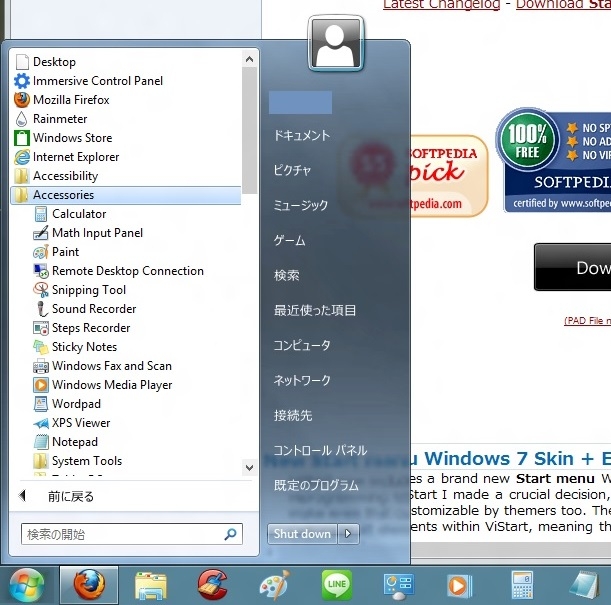The width and height of the screenshot is (611, 605).
Task: Follow the PAD File link
Action: pos(587,321)
